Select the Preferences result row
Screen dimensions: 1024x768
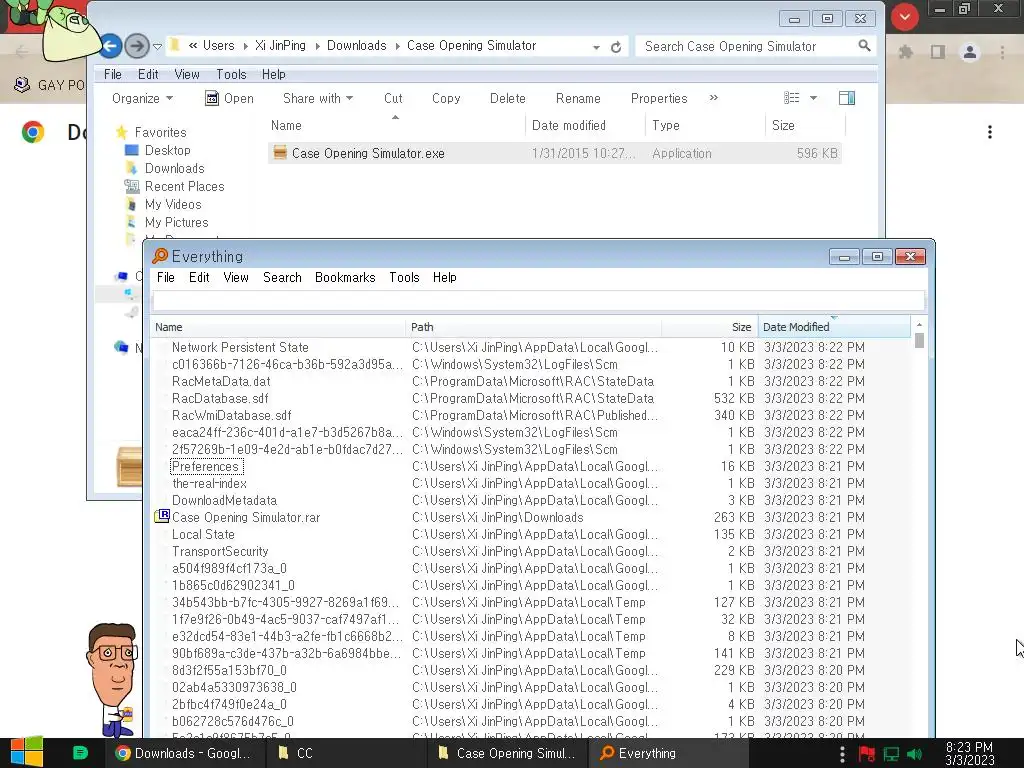click(x=532, y=466)
